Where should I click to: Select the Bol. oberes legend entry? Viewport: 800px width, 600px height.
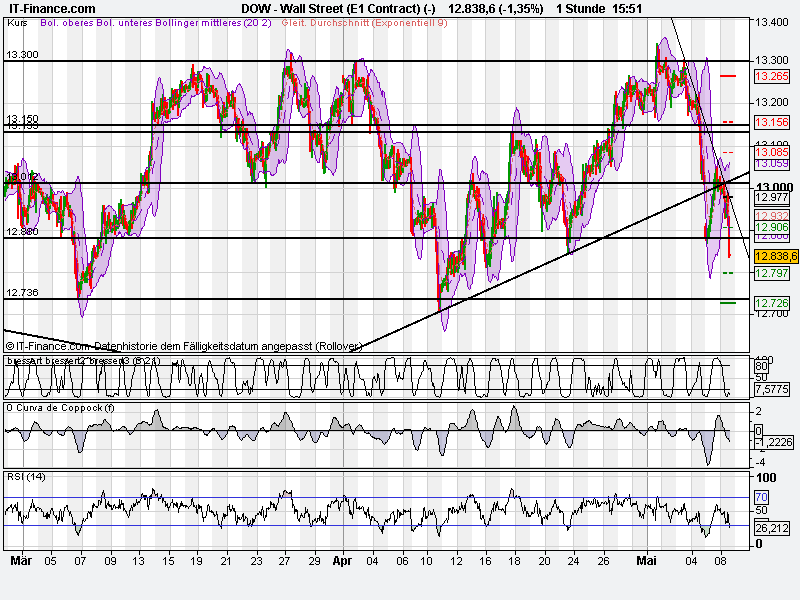tap(66, 23)
